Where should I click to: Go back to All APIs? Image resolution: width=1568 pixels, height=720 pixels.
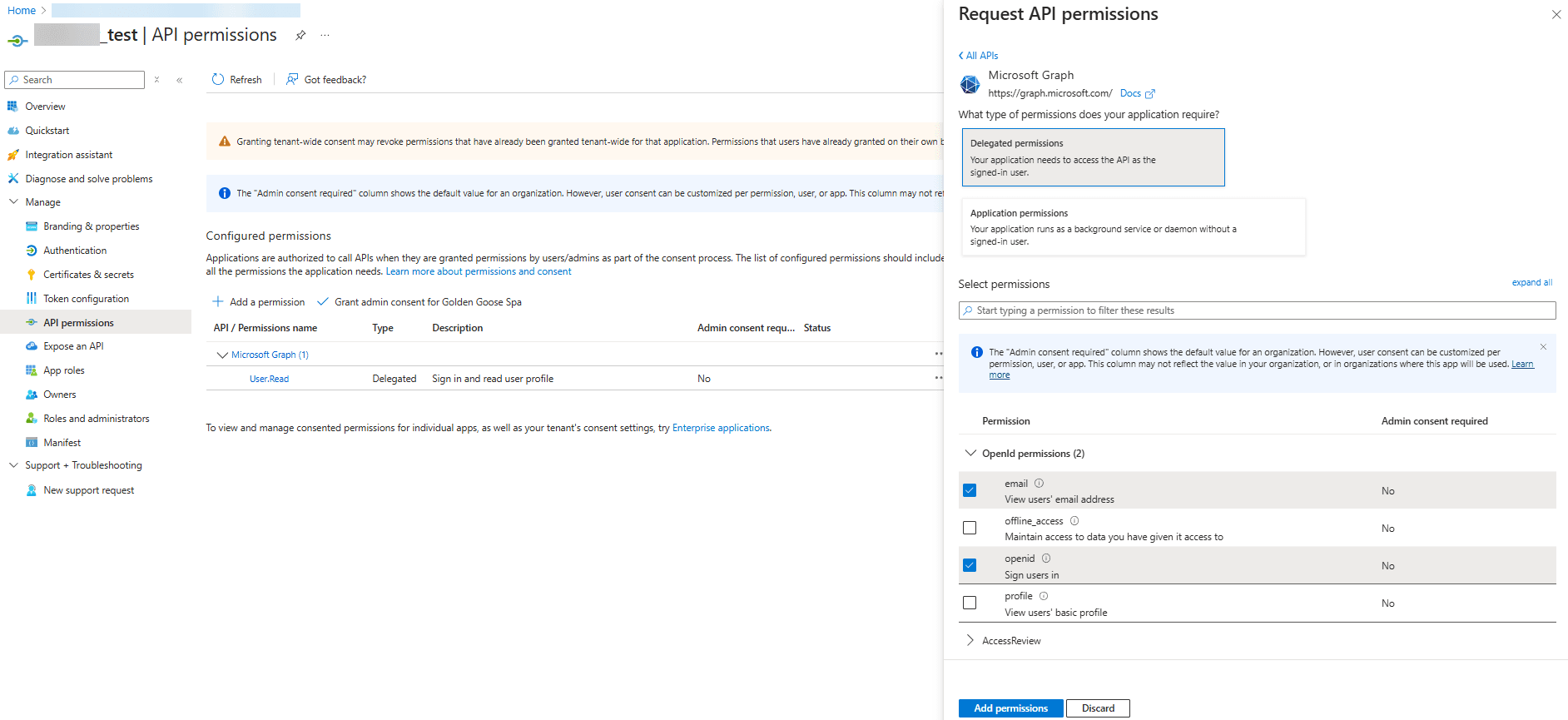click(978, 56)
